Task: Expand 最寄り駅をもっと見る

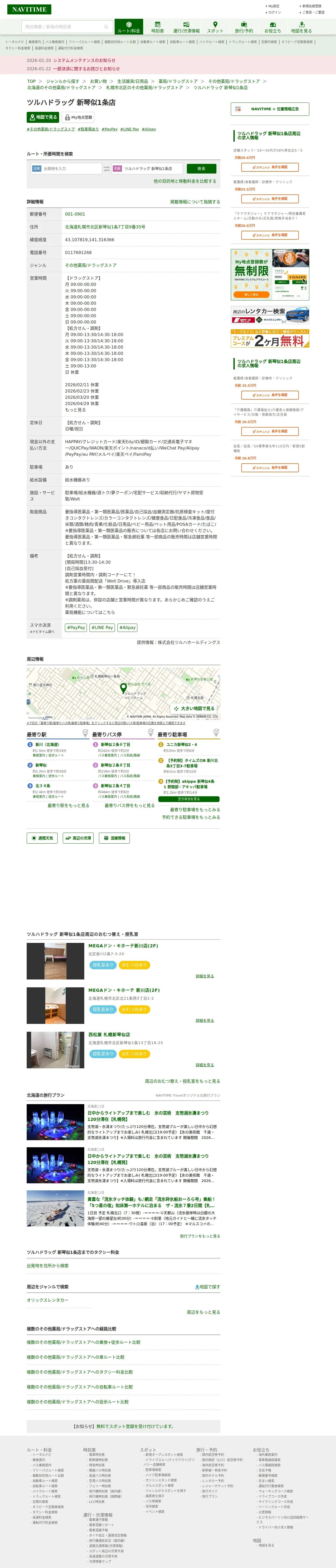Action: click(x=68, y=805)
